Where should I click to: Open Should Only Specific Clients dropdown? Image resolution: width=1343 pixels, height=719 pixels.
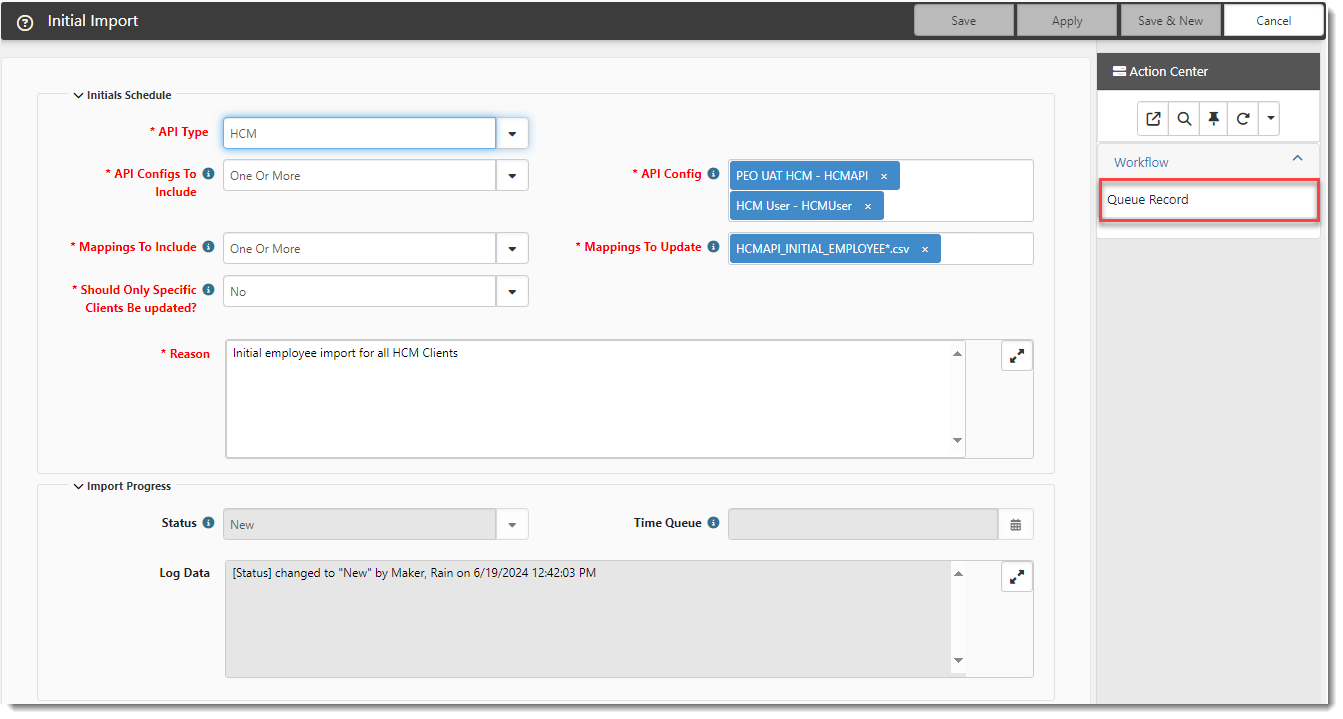512,292
